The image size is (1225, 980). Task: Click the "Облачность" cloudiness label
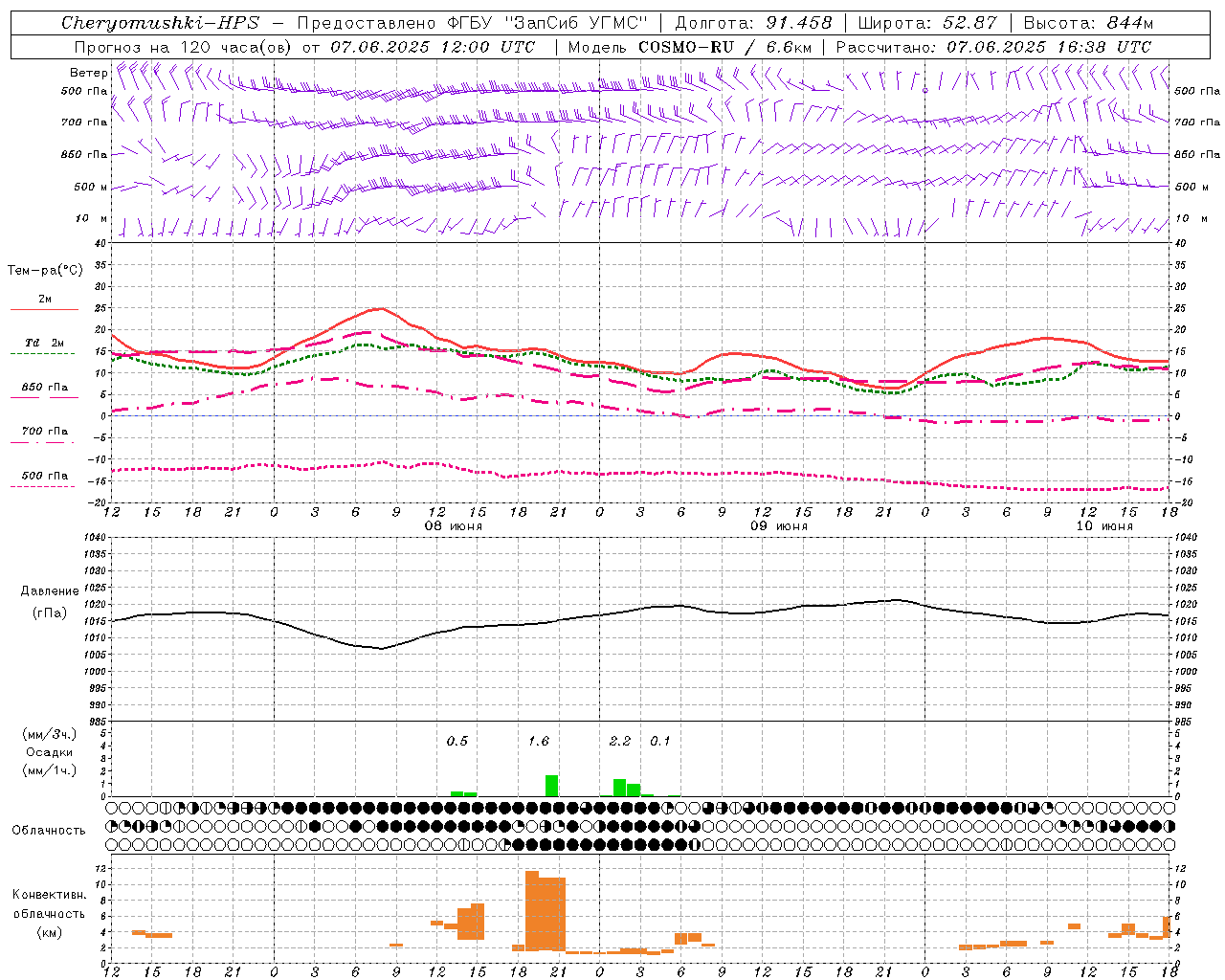pyautogui.click(x=48, y=830)
